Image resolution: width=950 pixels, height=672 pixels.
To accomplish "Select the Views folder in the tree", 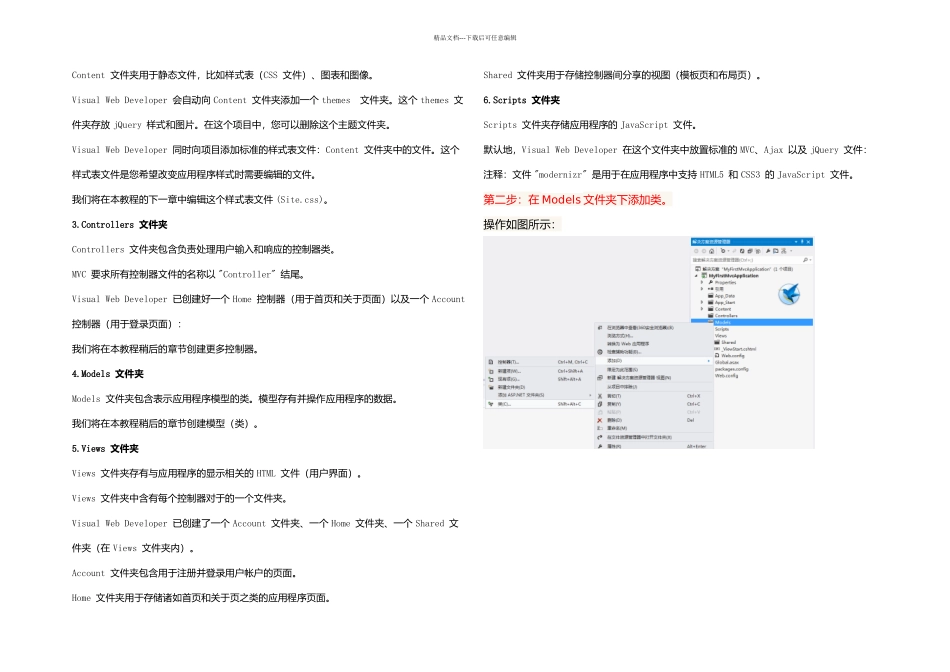I will coord(721,336).
